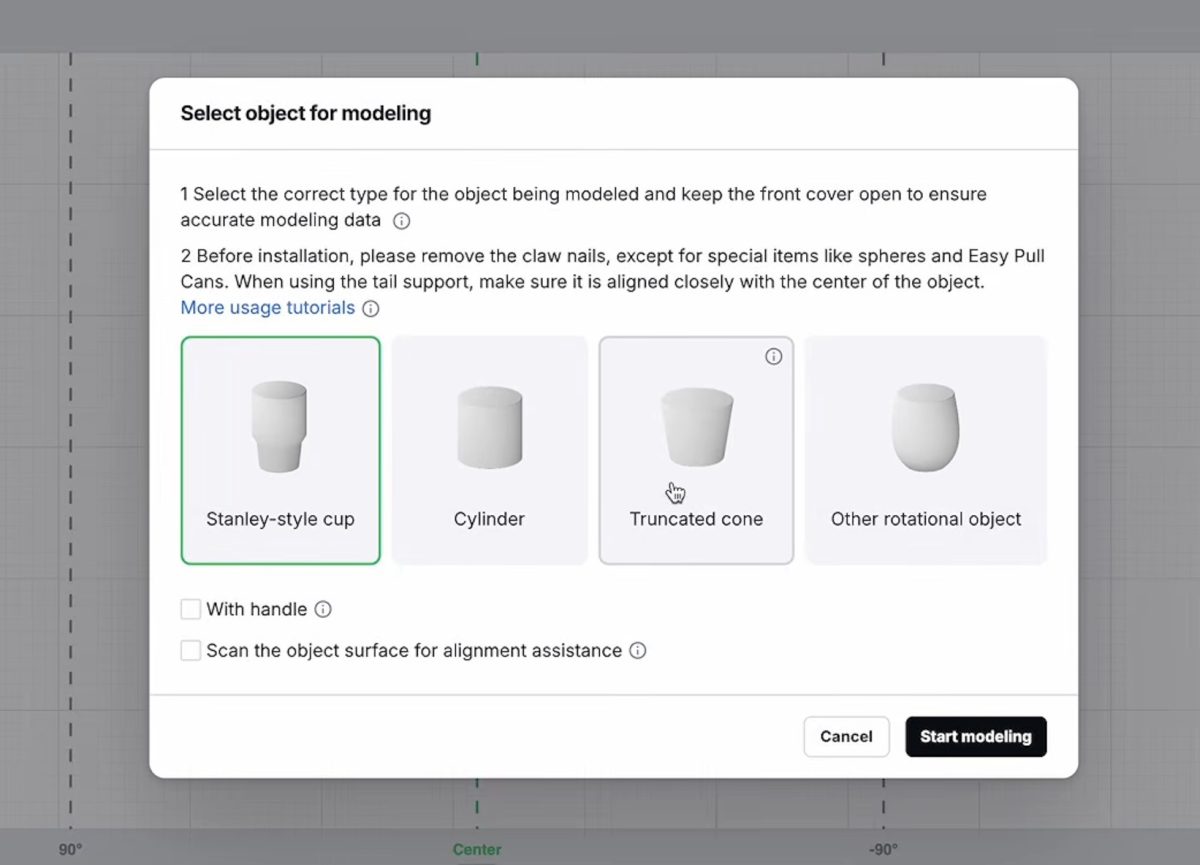Click the -90° angle marker label
The height and width of the screenshot is (865, 1200).
point(882,850)
